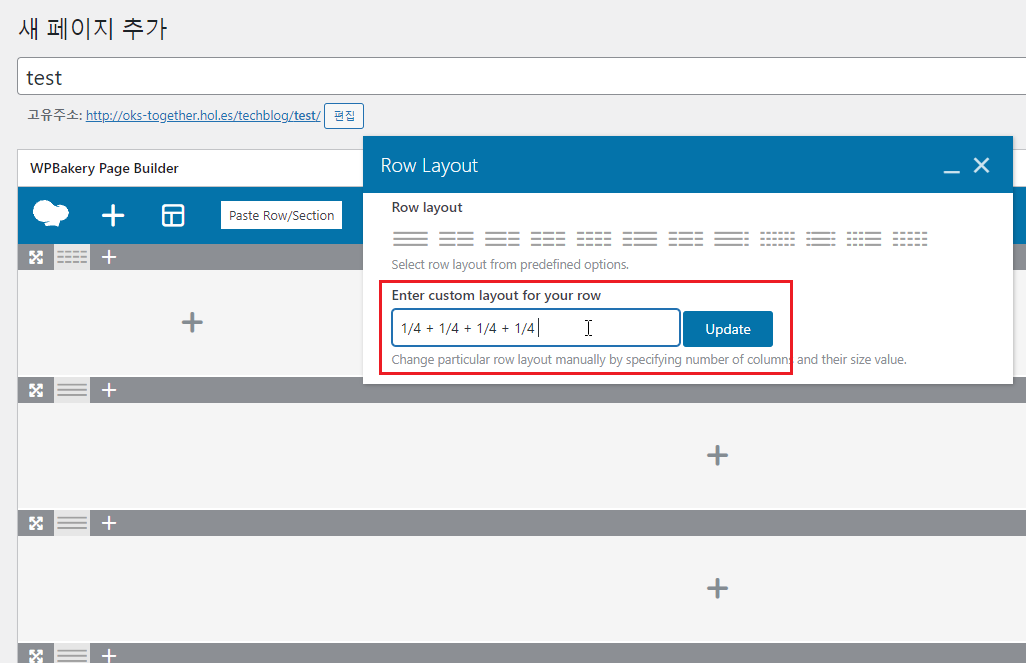Select the 1/4 + 1/2 + 1/4 row layout
Viewport: 1026px width, 663px height.
coord(686,239)
